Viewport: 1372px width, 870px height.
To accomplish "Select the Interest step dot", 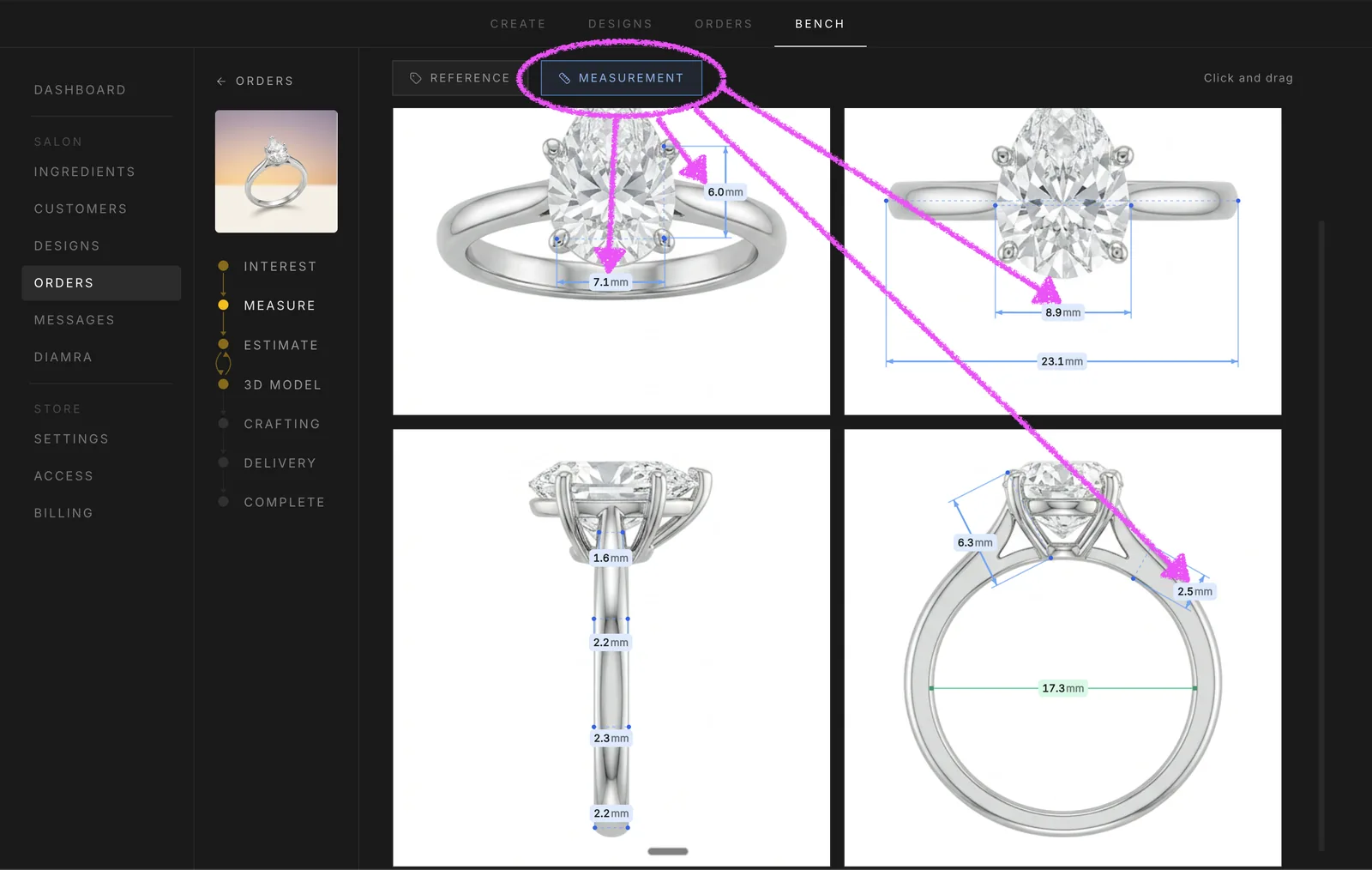I will [x=224, y=266].
